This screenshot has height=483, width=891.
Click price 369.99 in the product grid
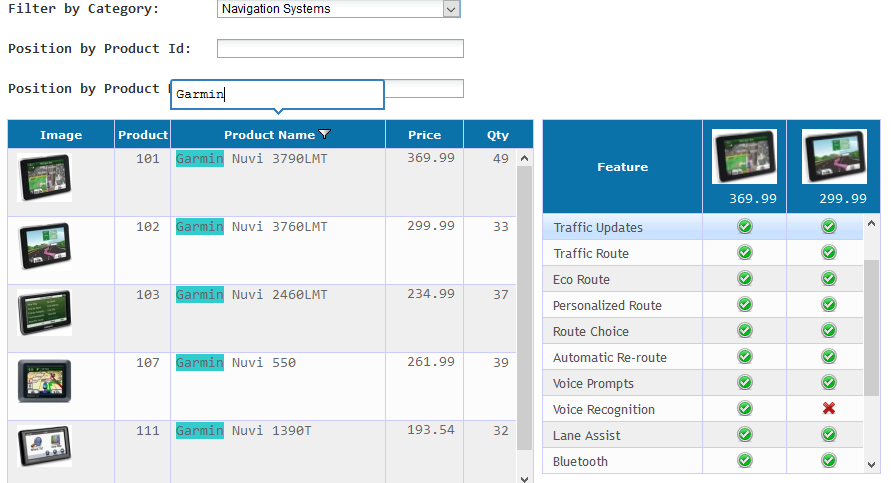[431, 158]
